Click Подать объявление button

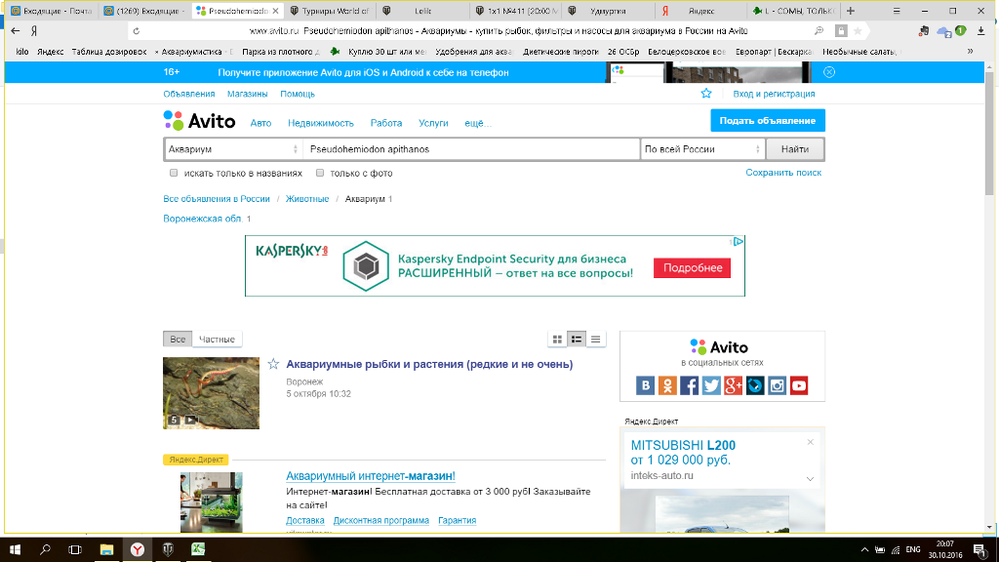click(x=768, y=120)
